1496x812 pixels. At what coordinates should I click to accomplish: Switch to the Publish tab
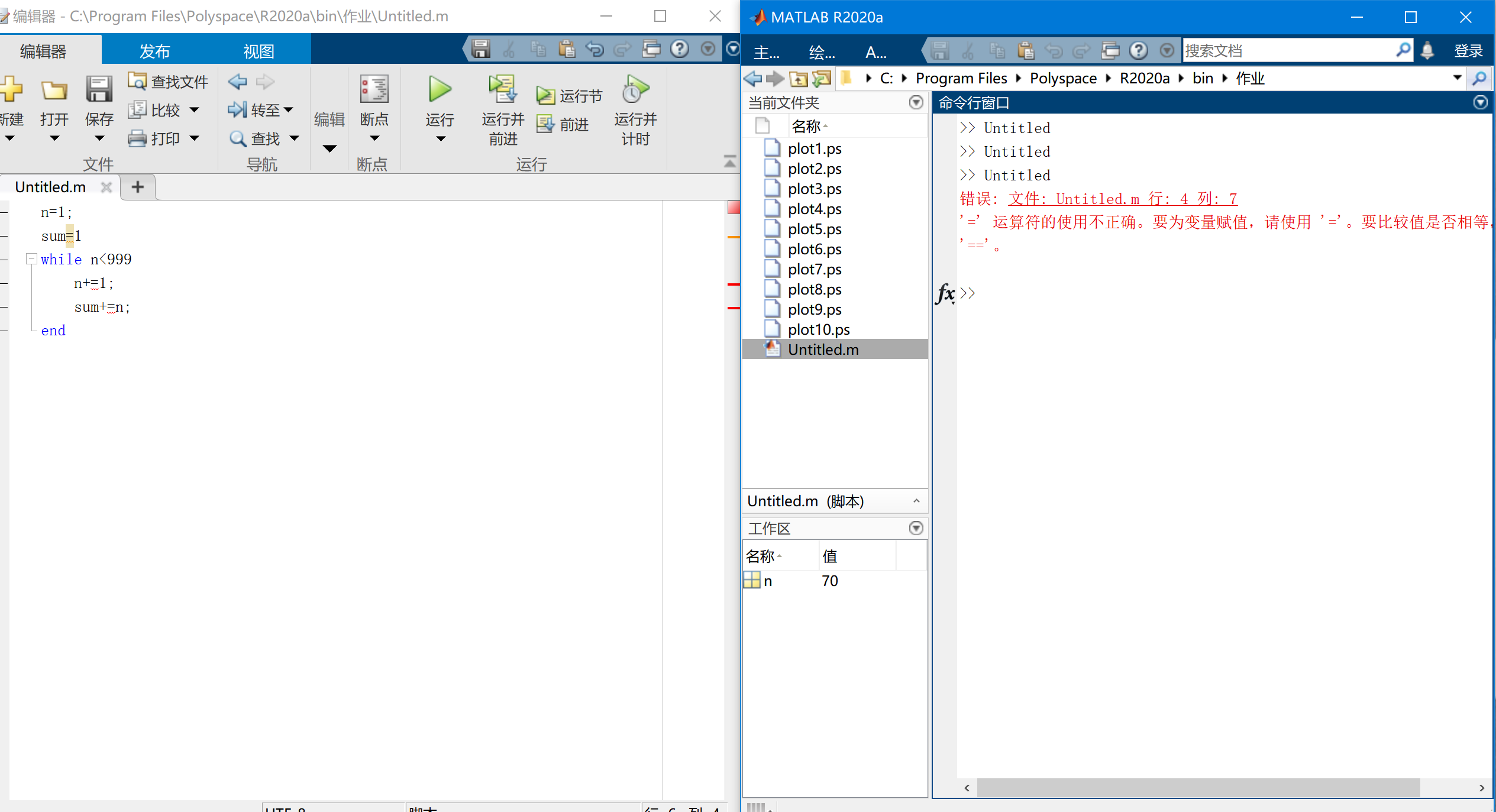click(x=154, y=51)
